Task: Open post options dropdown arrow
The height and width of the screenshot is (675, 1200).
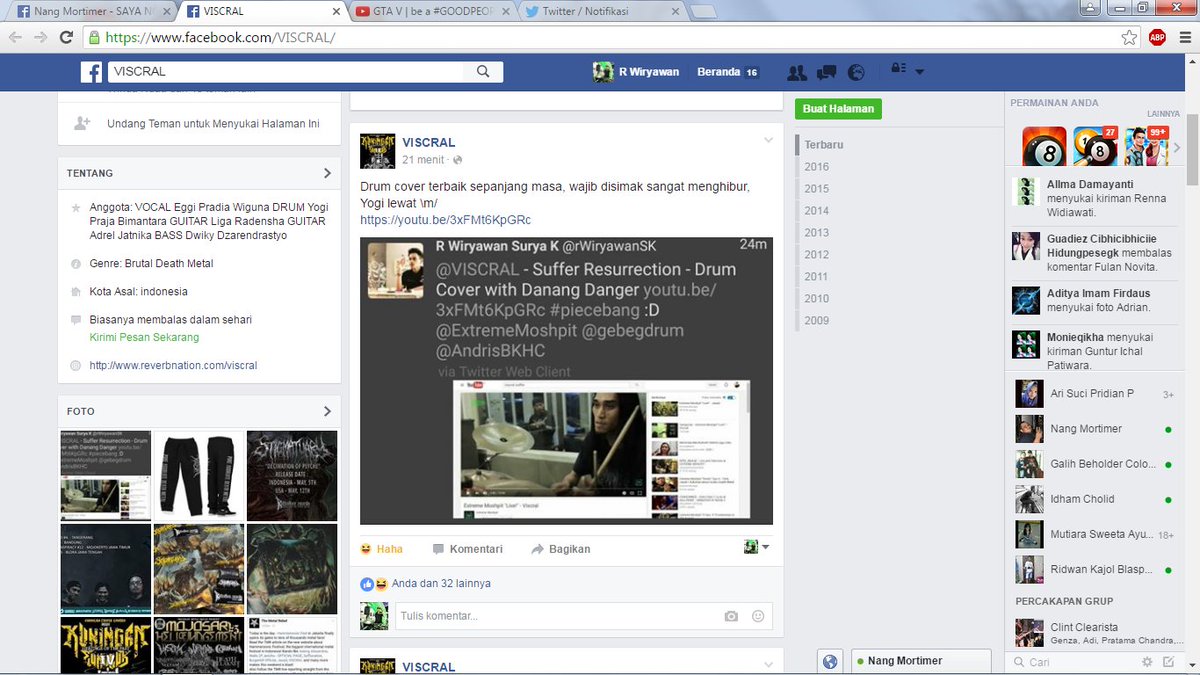Action: (x=768, y=140)
